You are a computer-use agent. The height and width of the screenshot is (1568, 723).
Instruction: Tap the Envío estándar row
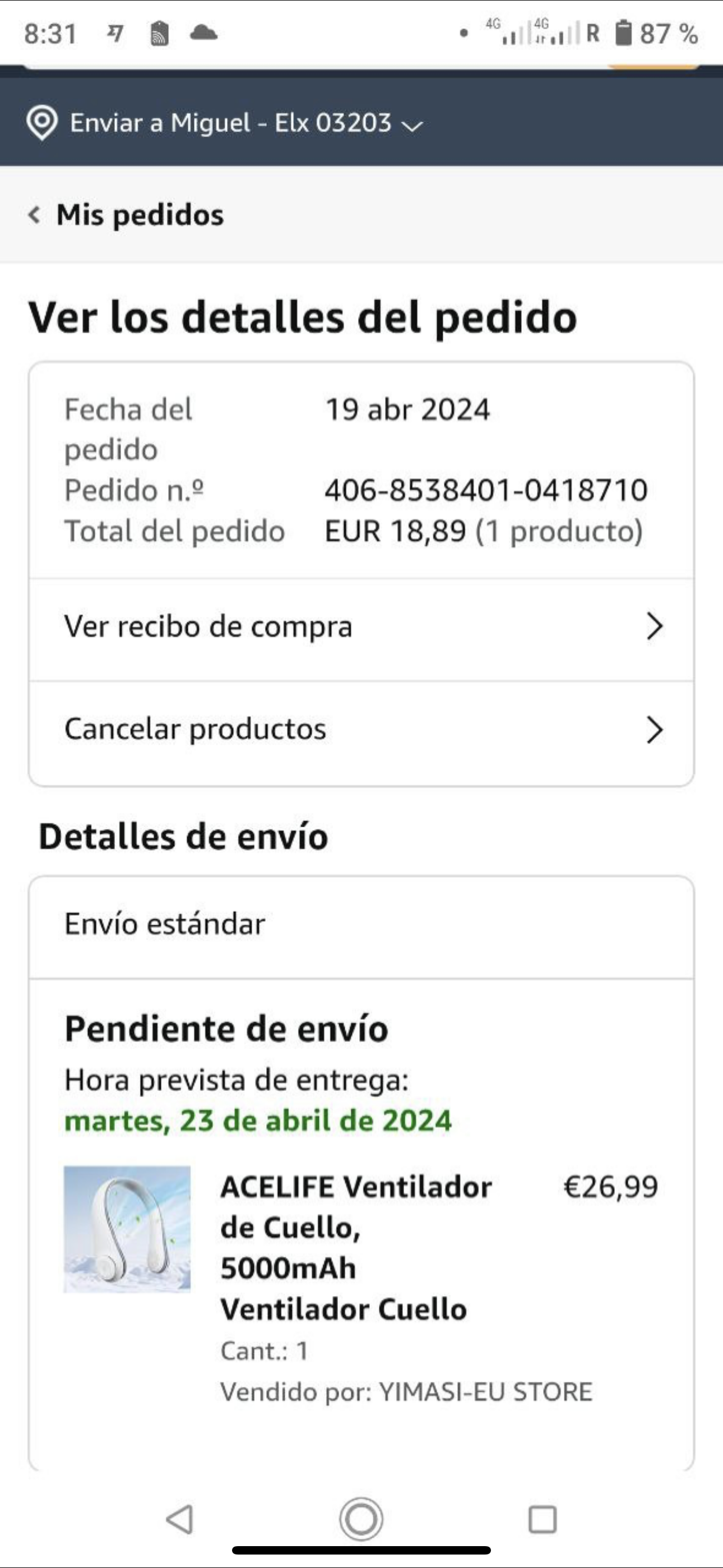point(360,924)
